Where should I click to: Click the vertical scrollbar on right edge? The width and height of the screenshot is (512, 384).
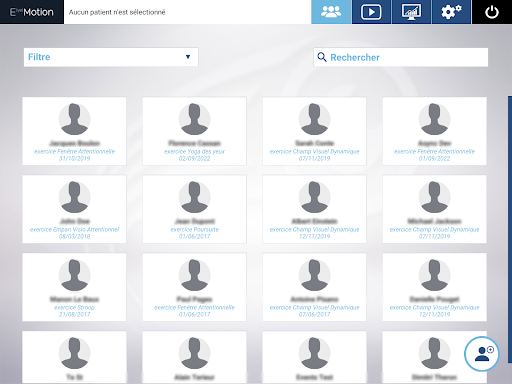pos(510,229)
